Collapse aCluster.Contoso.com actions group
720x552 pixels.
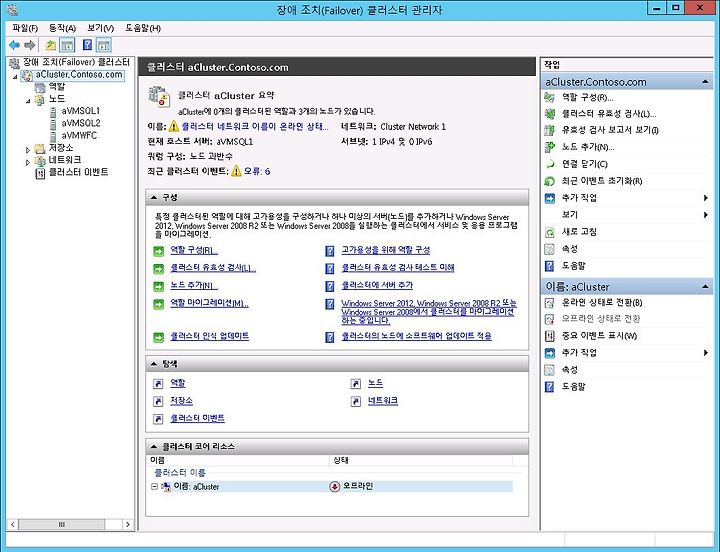[705, 82]
